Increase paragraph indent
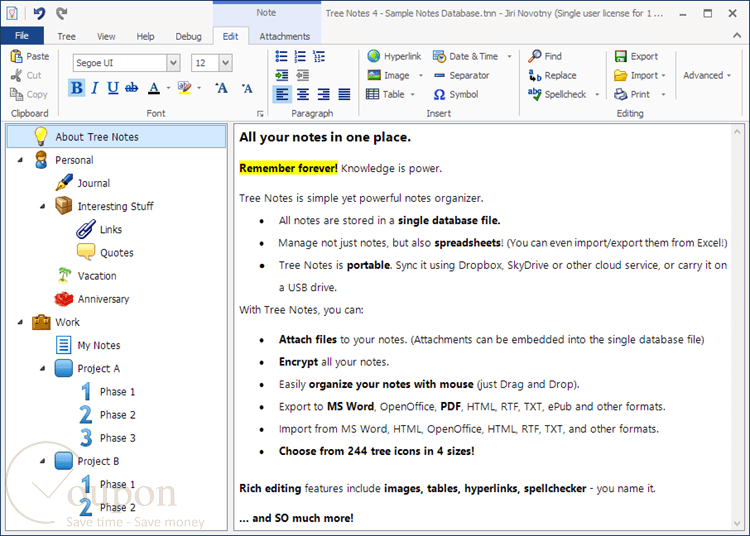Viewport: 750px width, 536px height. [x=282, y=75]
